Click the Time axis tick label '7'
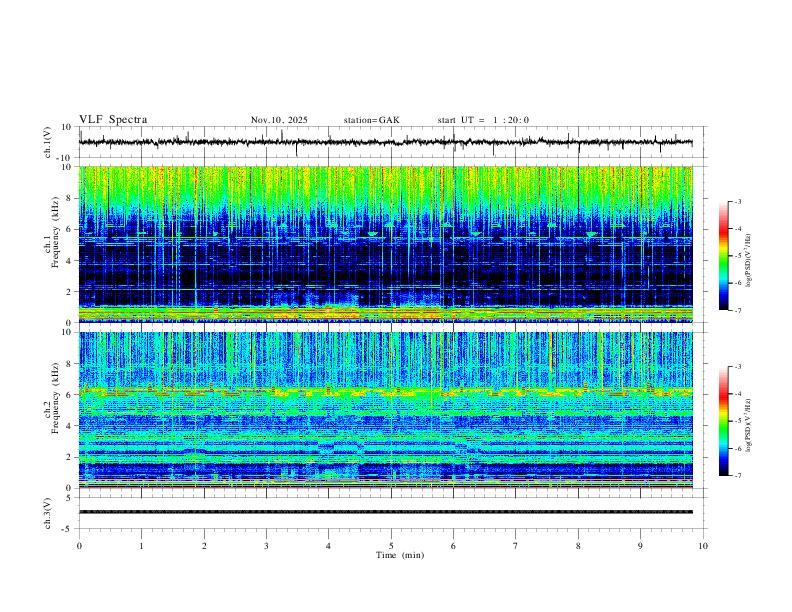The image size is (792, 612). coord(516,546)
